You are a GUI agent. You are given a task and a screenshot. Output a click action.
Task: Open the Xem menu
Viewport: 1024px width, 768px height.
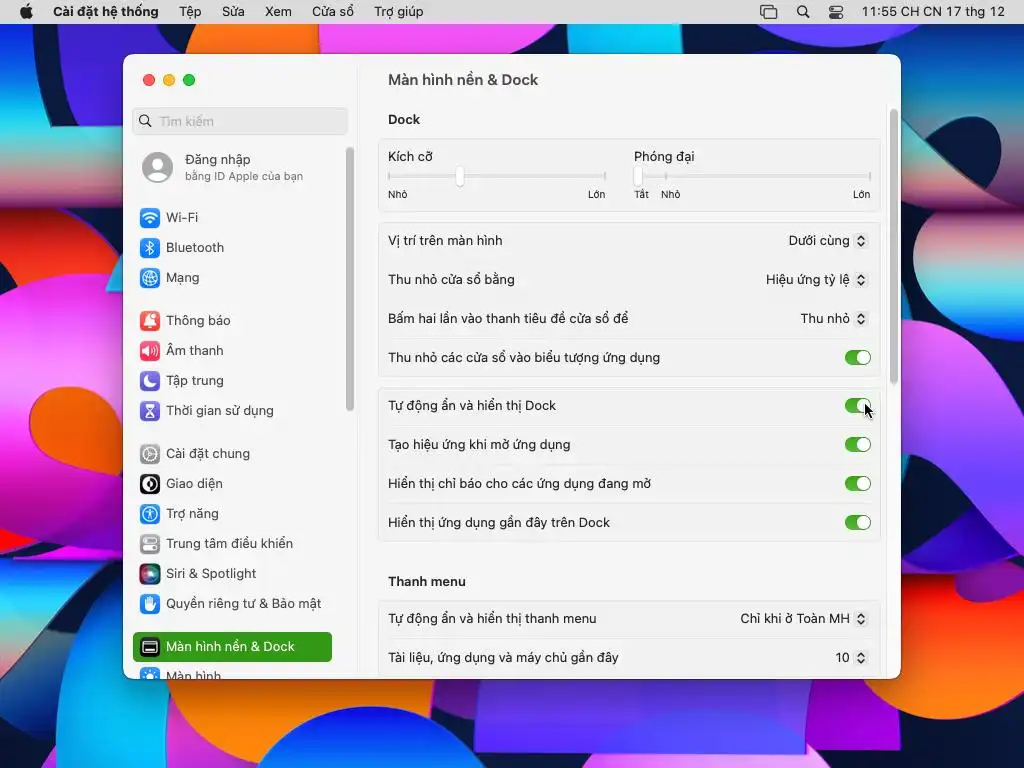point(278,12)
